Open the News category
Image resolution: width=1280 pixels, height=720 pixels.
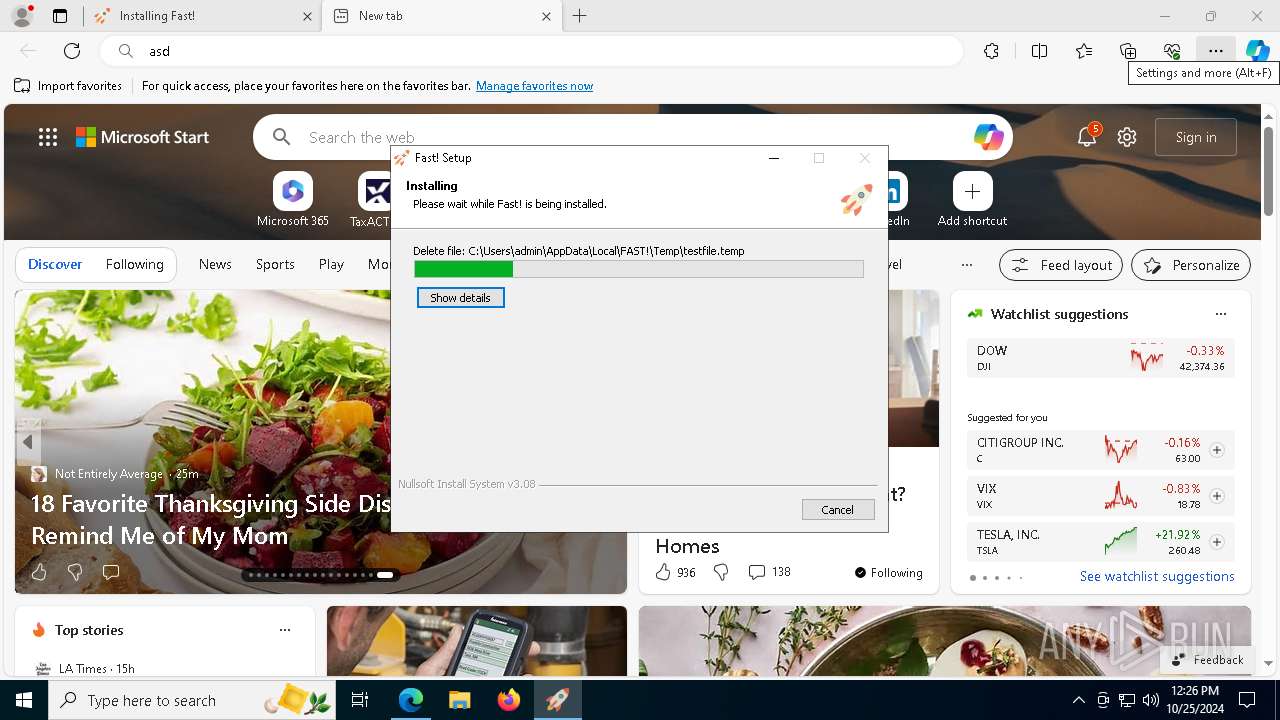coord(215,265)
